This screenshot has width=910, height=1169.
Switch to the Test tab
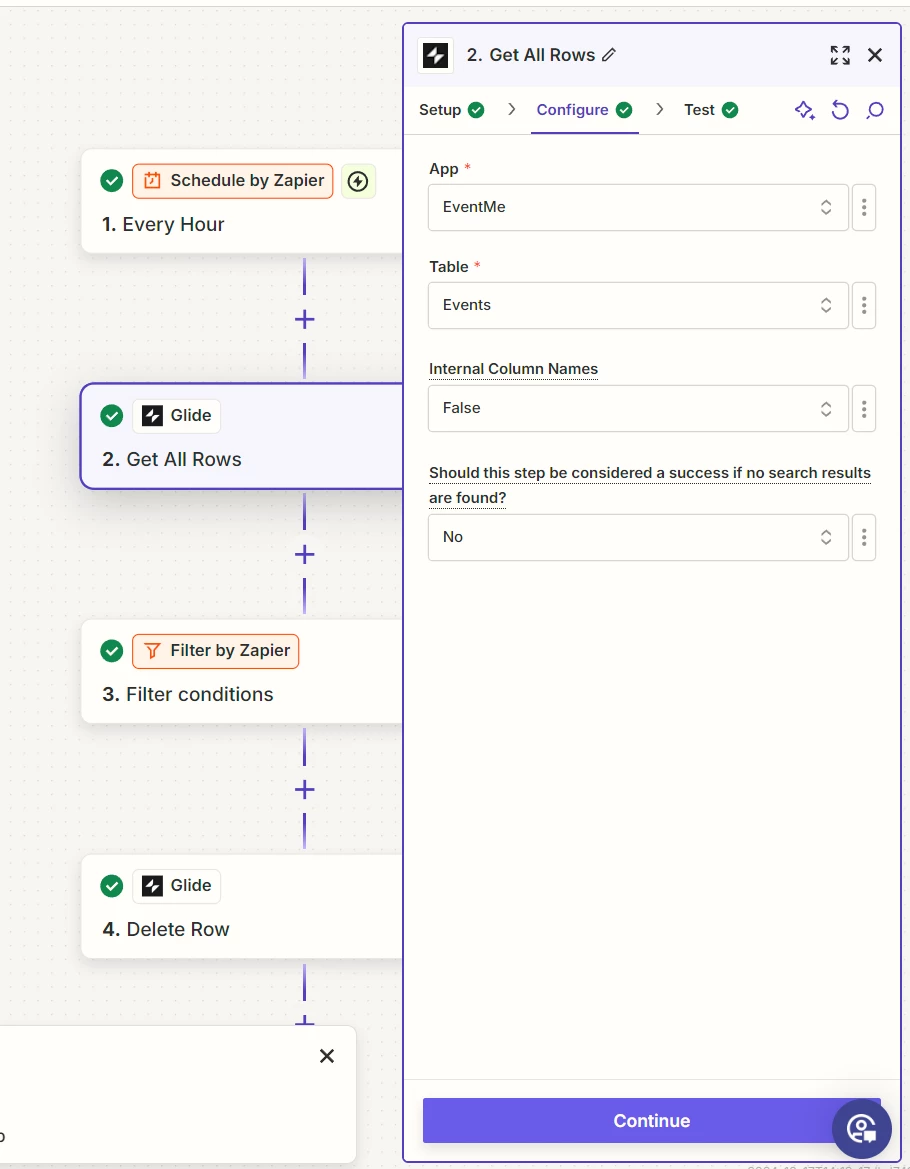coord(711,110)
